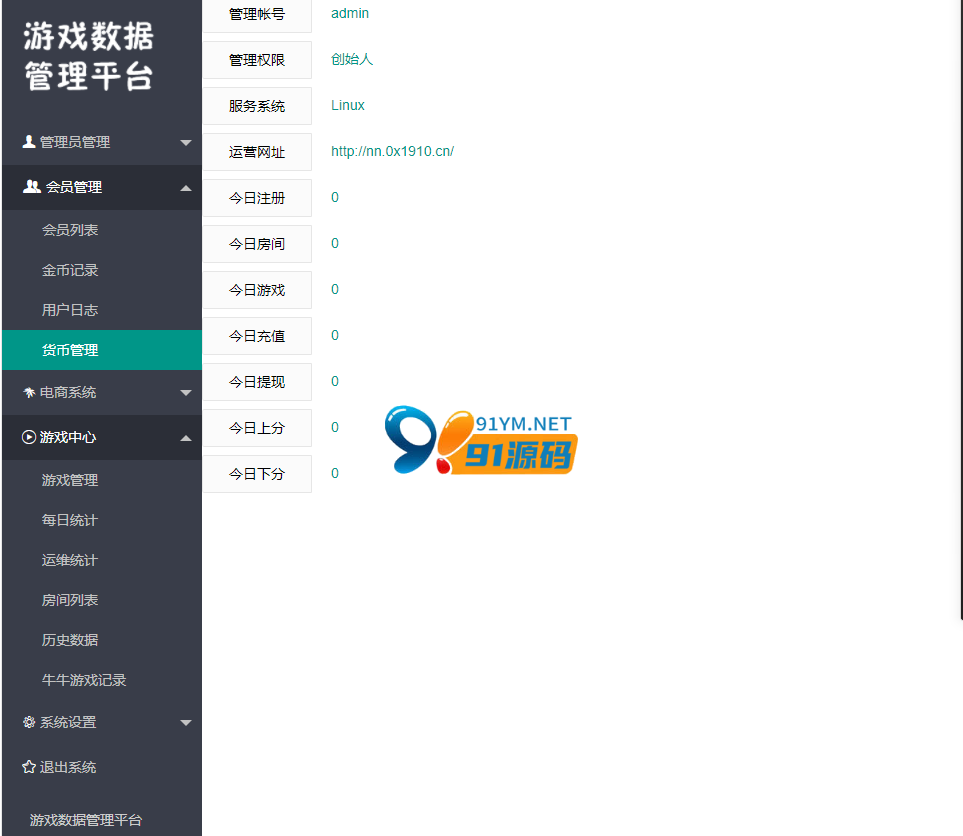Click the 系统设置 menu label
This screenshot has width=963, height=836.
[x=68, y=722]
